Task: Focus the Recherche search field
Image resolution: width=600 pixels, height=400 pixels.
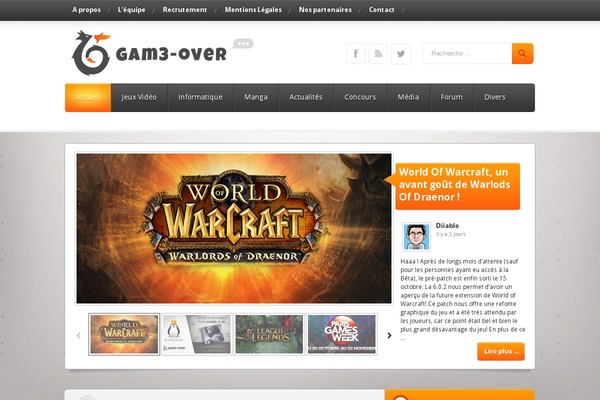Action: [467, 54]
